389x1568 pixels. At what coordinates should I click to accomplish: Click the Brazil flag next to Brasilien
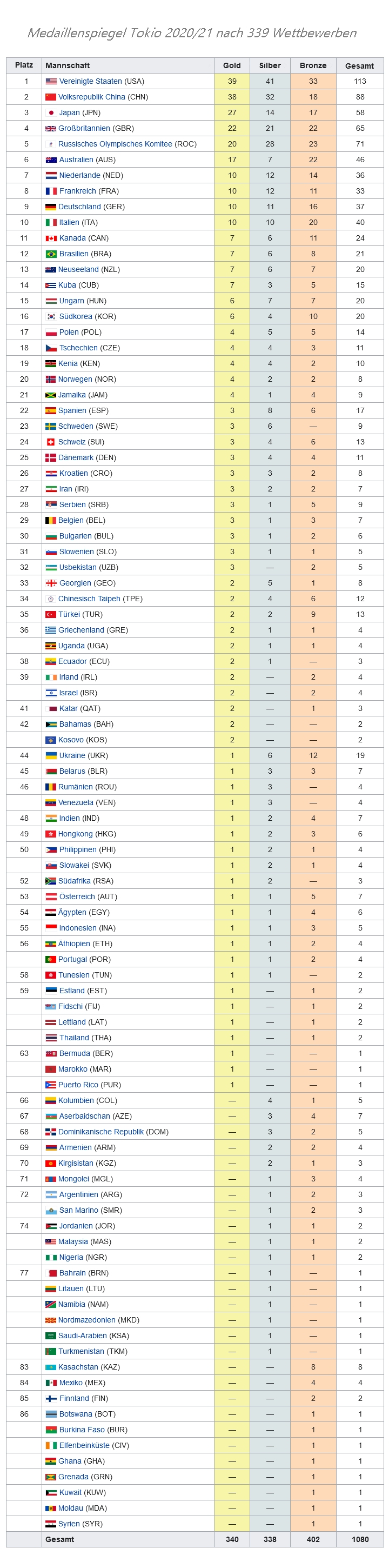(51, 254)
